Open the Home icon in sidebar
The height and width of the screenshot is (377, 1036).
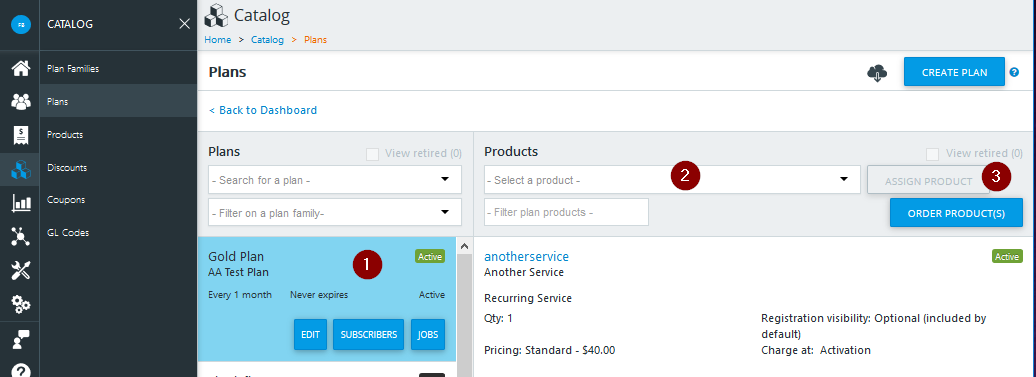pos(21,68)
